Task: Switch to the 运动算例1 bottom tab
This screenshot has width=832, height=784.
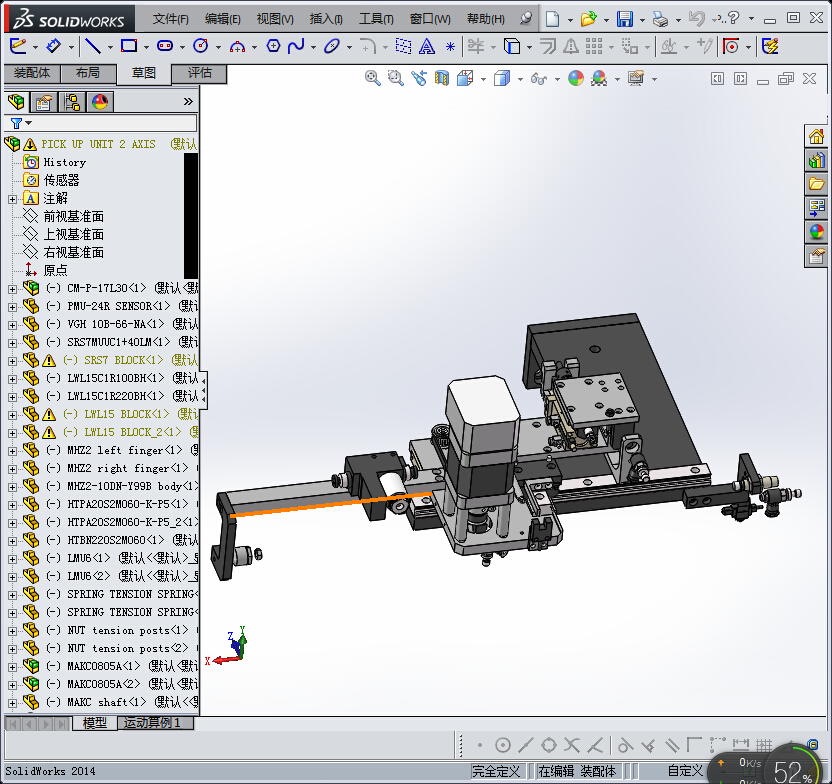Action: pyautogui.click(x=152, y=723)
